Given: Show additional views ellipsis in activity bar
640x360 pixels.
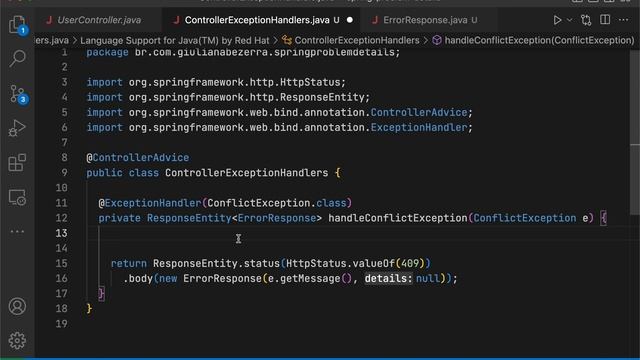Looking at the screenshot, I should pyautogui.click(x=17, y=231).
